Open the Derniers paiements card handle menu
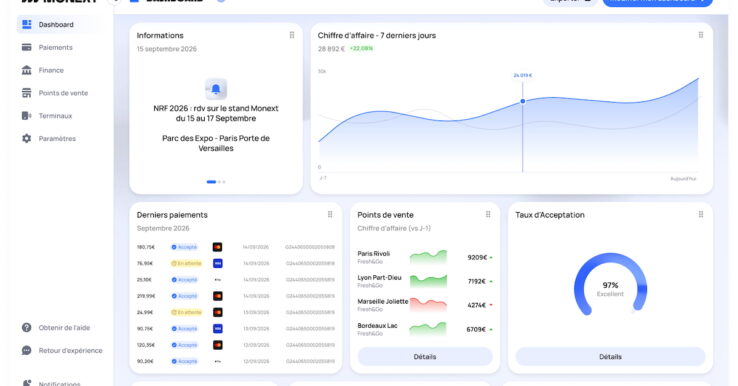This screenshot has width=738, height=386. tap(330, 215)
